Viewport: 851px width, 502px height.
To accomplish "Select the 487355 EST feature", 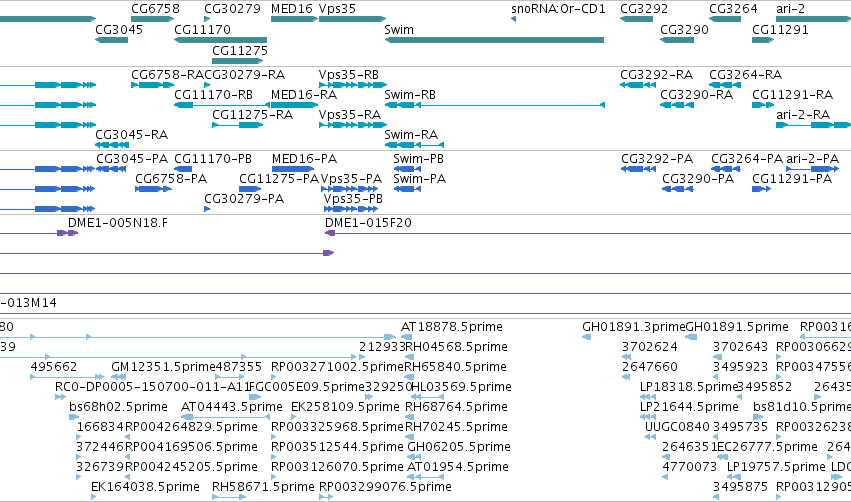I will click(230, 377).
